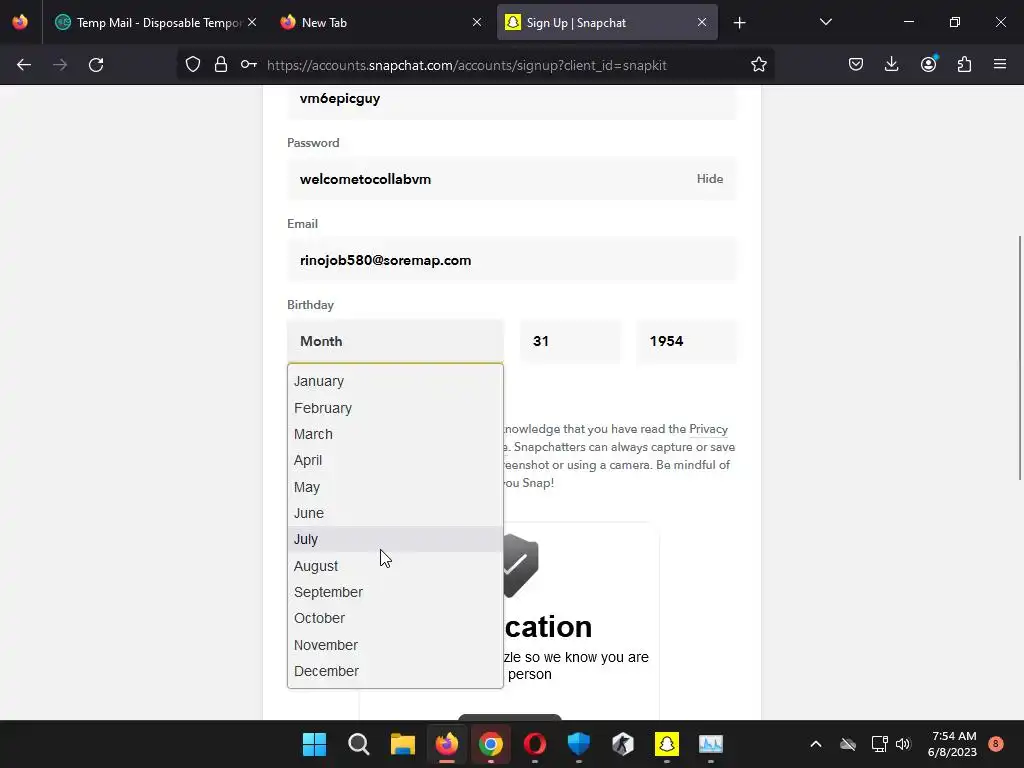Open the network status tray icon

coord(879,744)
